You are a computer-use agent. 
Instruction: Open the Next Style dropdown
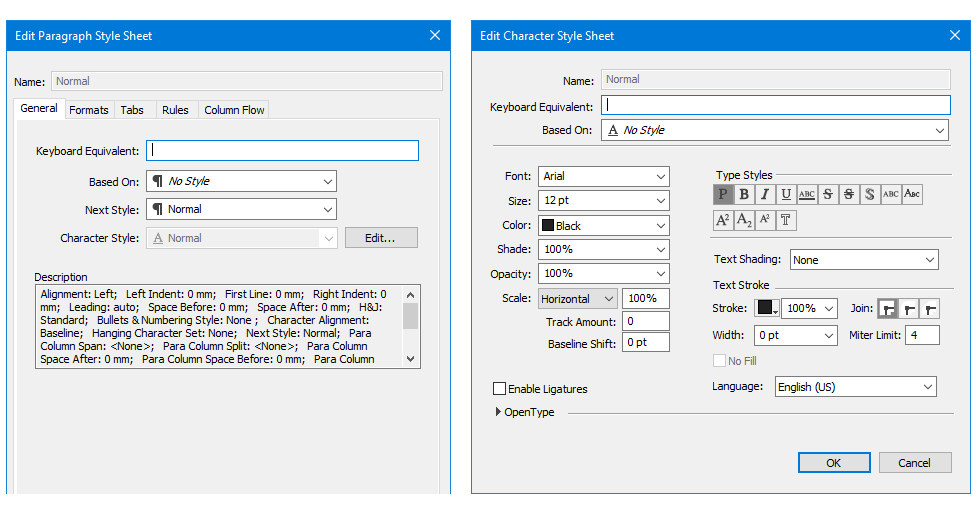[242, 209]
